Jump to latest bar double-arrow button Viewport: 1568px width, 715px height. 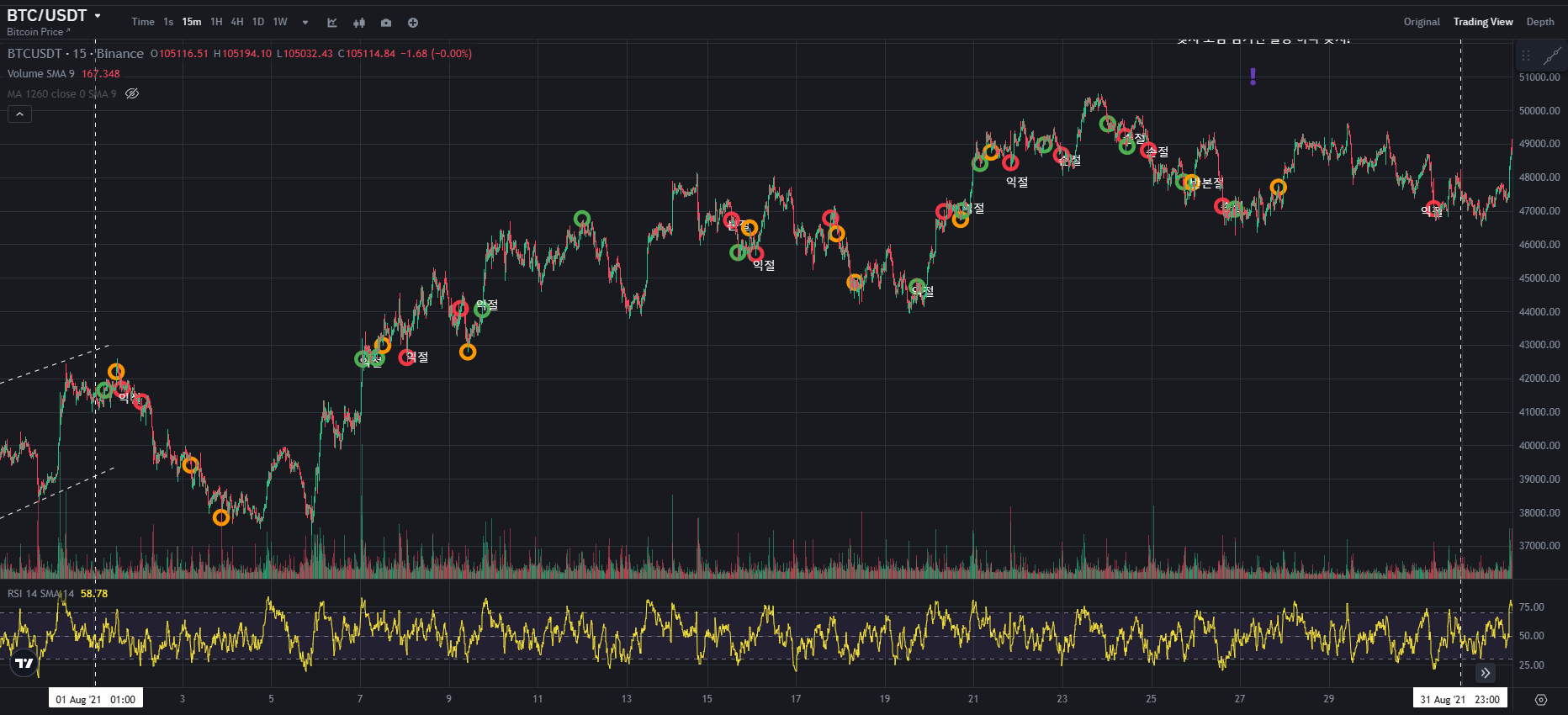coord(1486,673)
